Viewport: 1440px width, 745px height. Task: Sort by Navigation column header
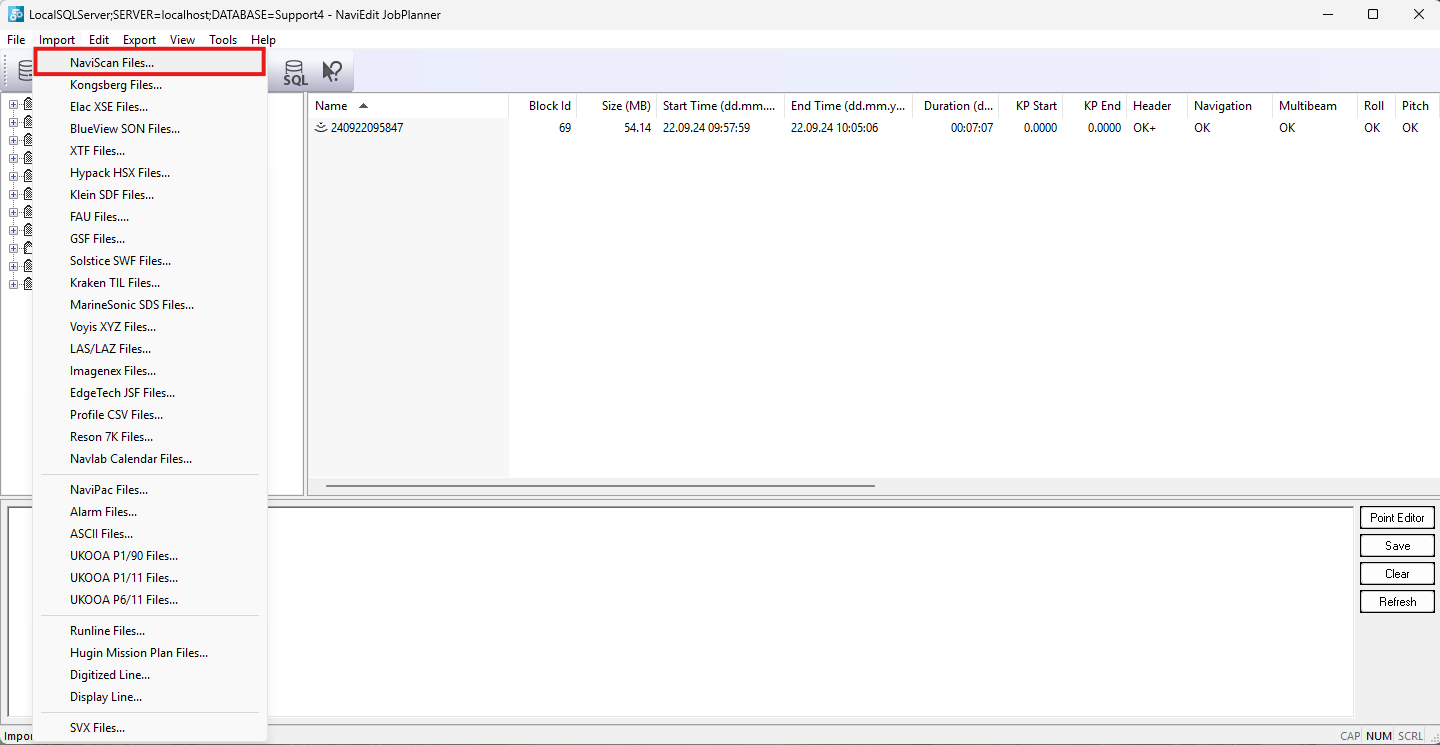[x=1230, y=106]
